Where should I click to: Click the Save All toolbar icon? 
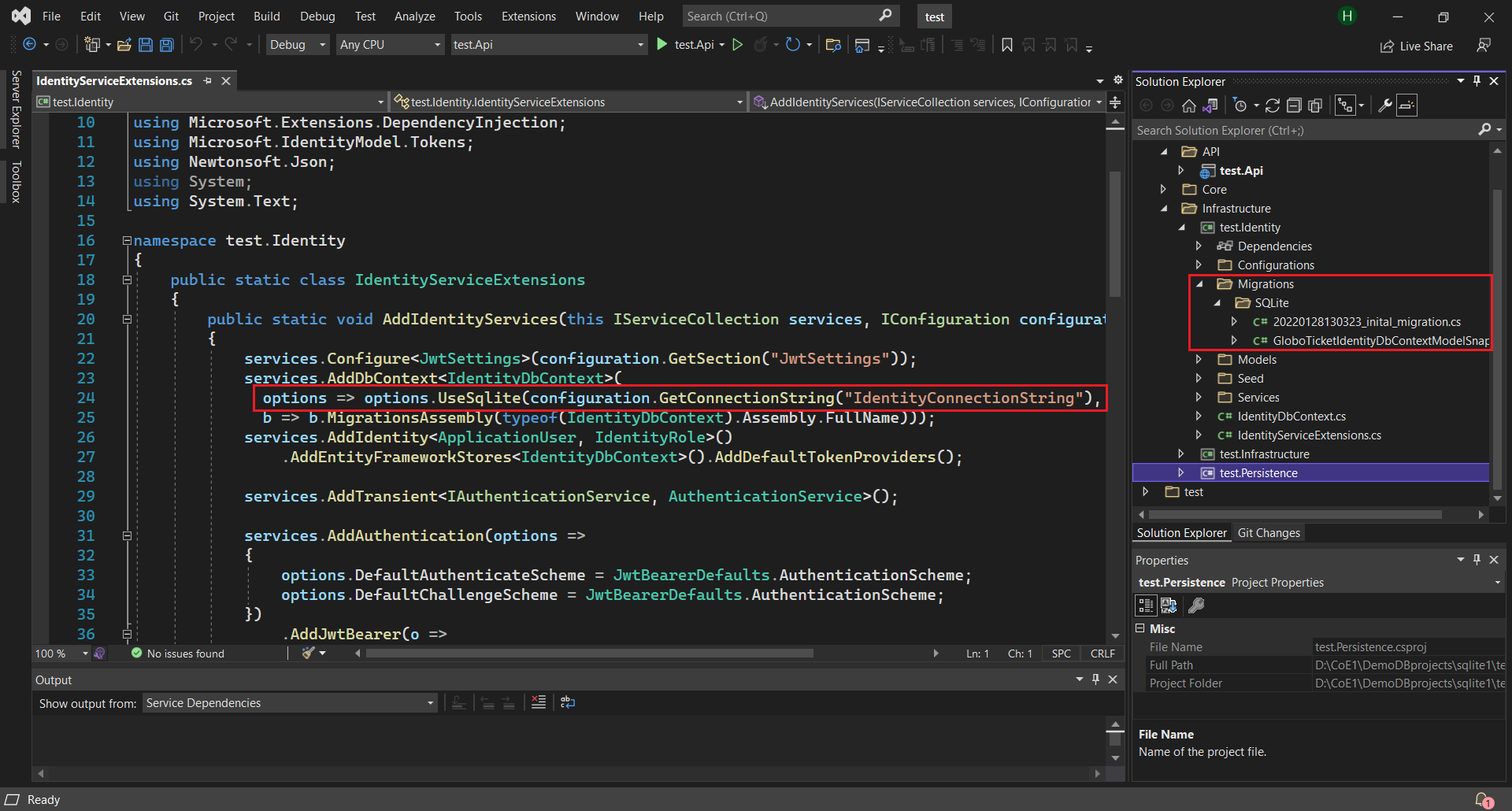[167, 45]
